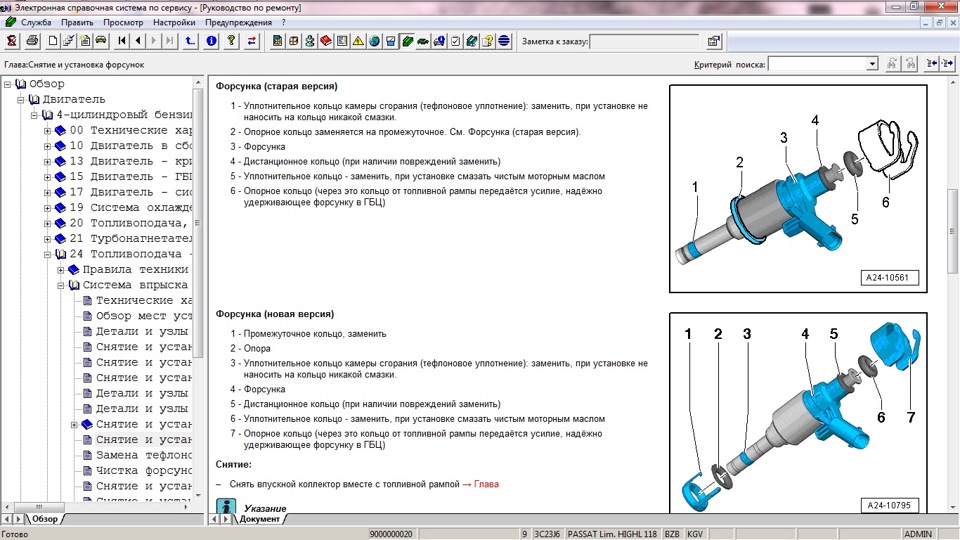Click the previous search hit arrow icon
This screenshot has width=960, height=540.
[x=932, y=64]
